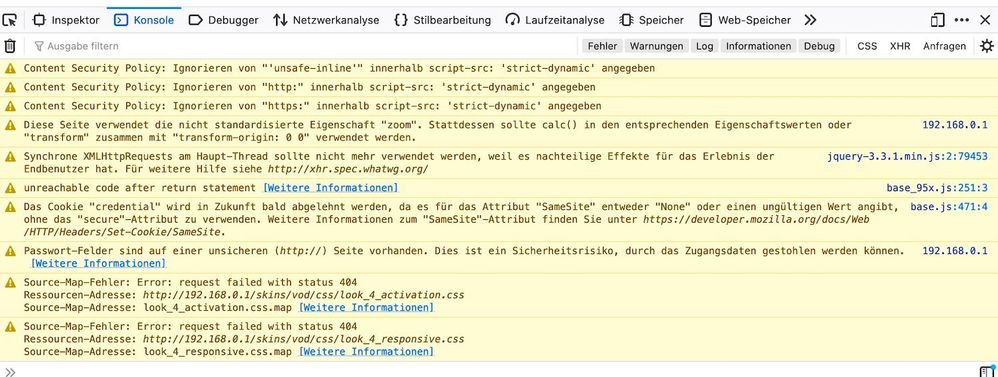Open base_95x.js:251:3 source link
This screenshot has width=998, height=377.
coord(937,188)
